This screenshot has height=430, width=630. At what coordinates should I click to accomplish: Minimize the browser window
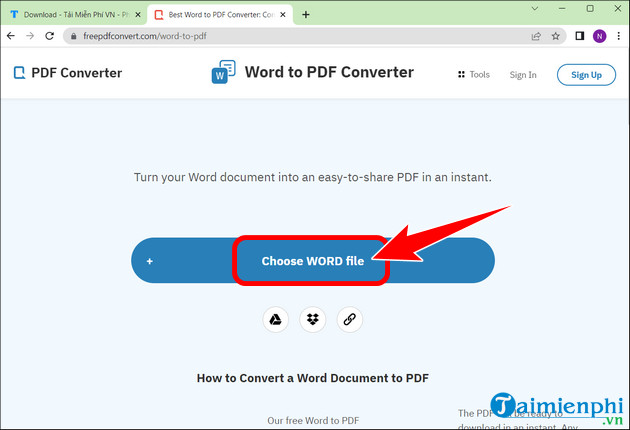point(562,8)
